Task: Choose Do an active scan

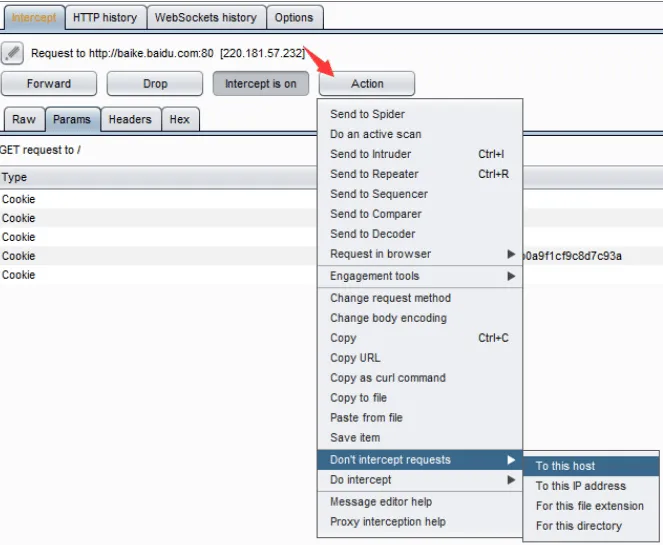Action: click(x=420, y=134)
